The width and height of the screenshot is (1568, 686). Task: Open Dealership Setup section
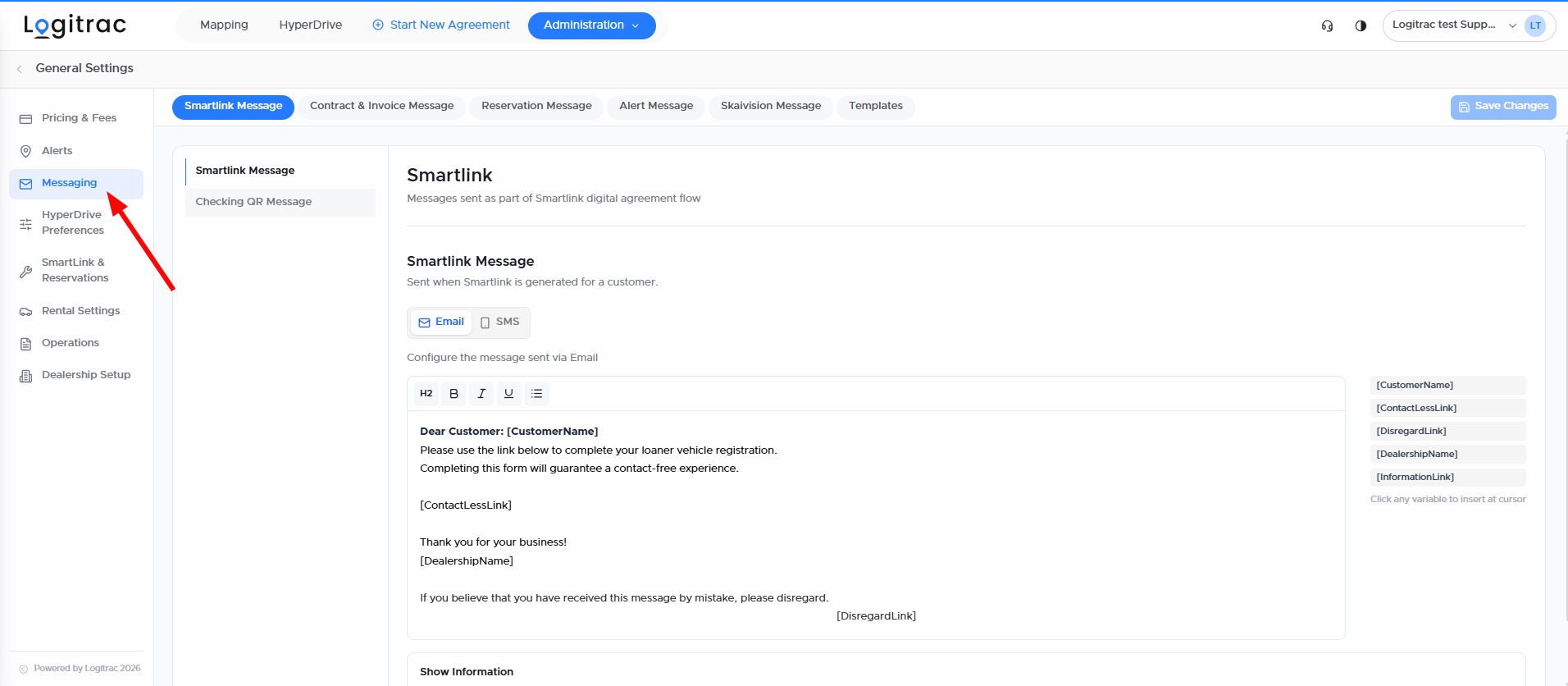(76, 375)
